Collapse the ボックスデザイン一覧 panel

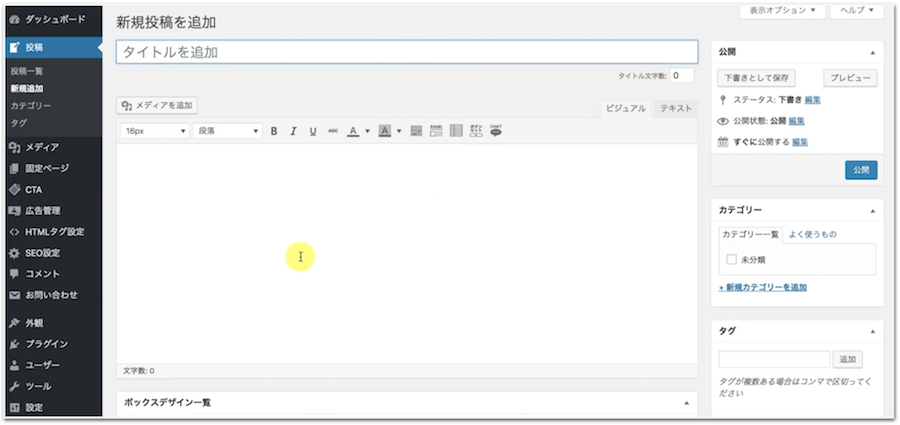point(686,402)
